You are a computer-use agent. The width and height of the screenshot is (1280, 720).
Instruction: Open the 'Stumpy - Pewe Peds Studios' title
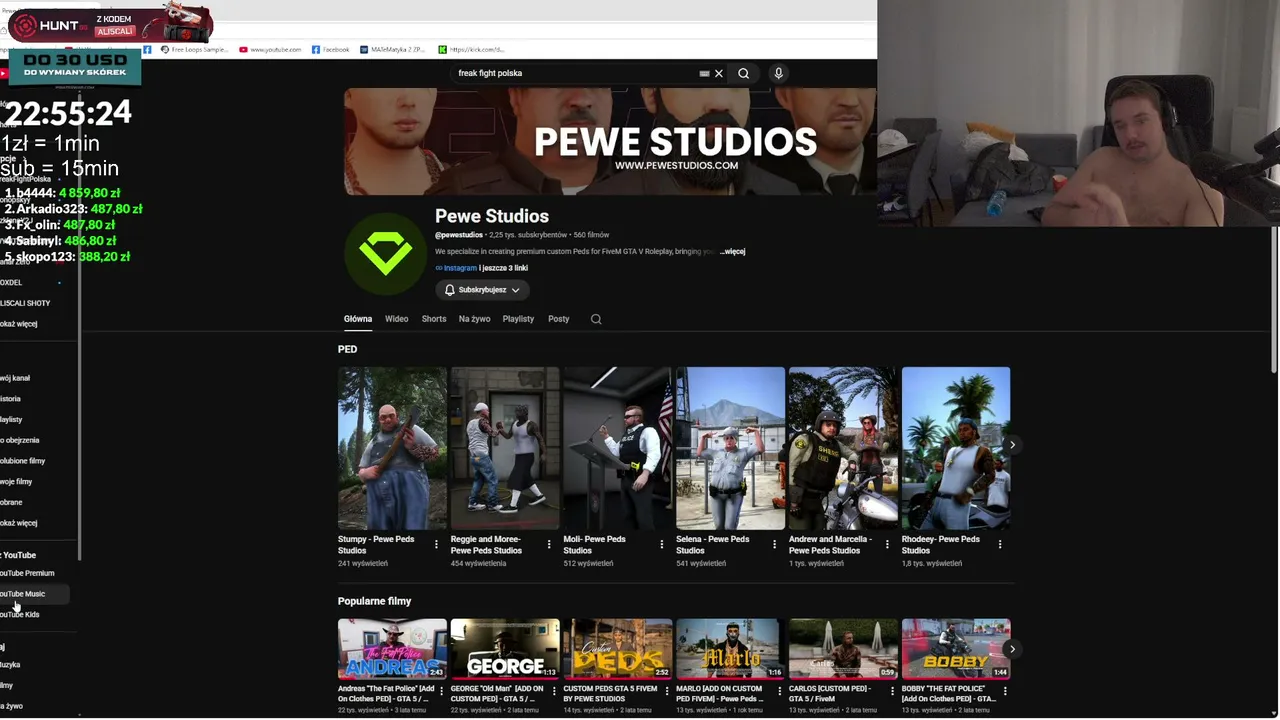376,545
